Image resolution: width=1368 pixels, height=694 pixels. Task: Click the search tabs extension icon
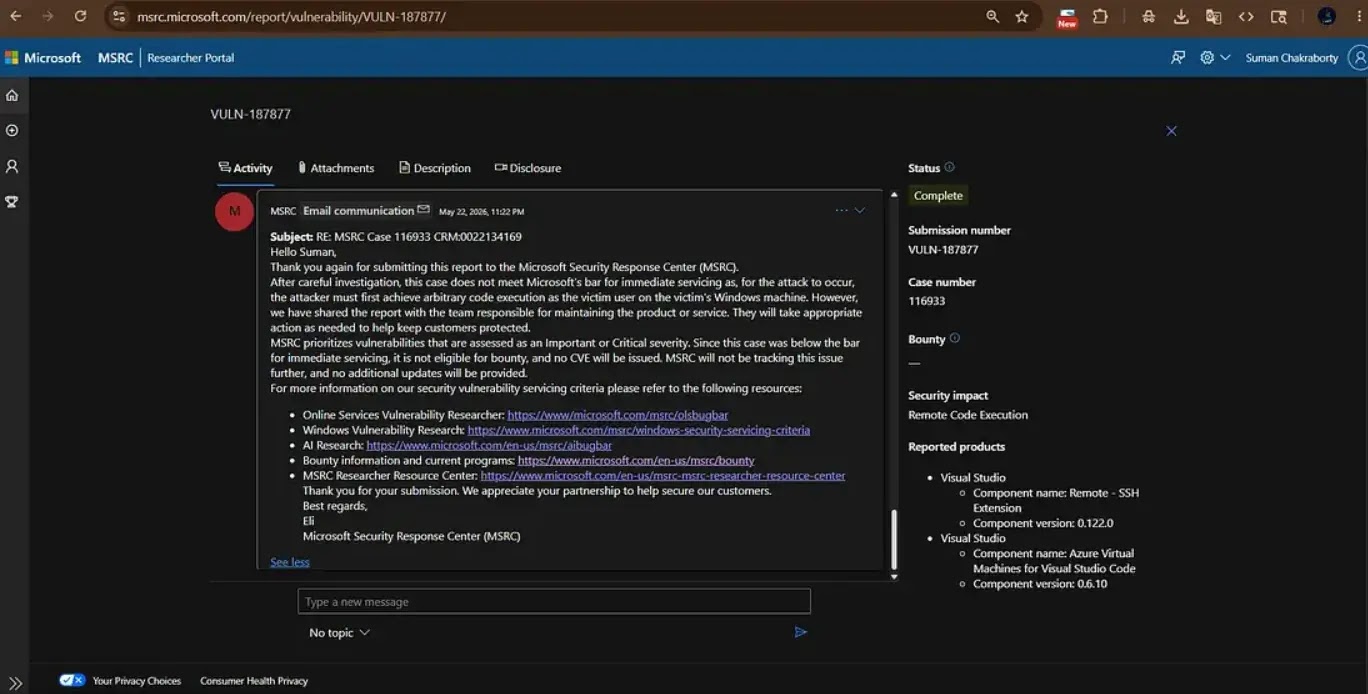point(1279,16)
